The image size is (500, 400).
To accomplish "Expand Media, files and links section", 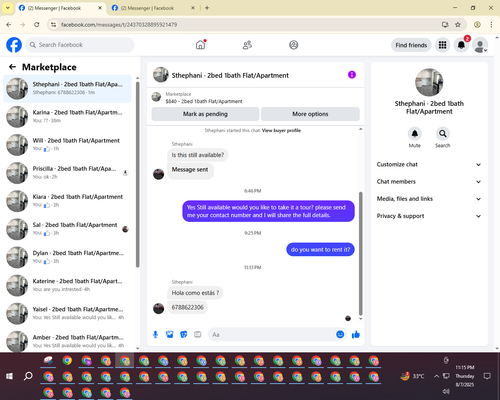I will 429,199.
